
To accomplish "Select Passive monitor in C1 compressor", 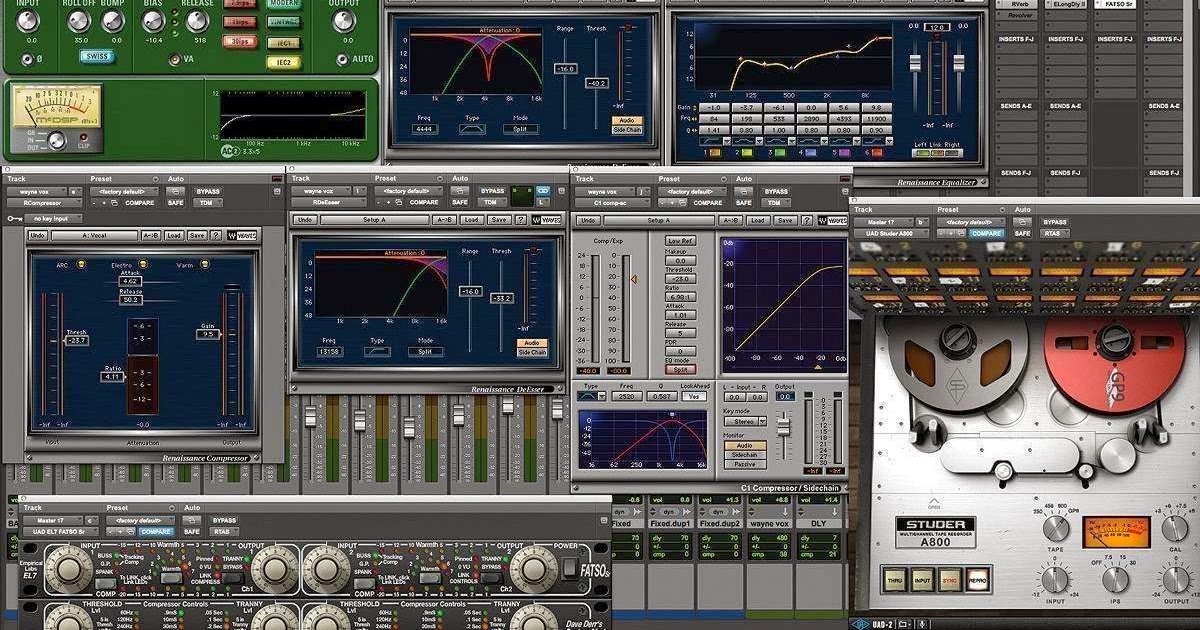I will 745,464.
